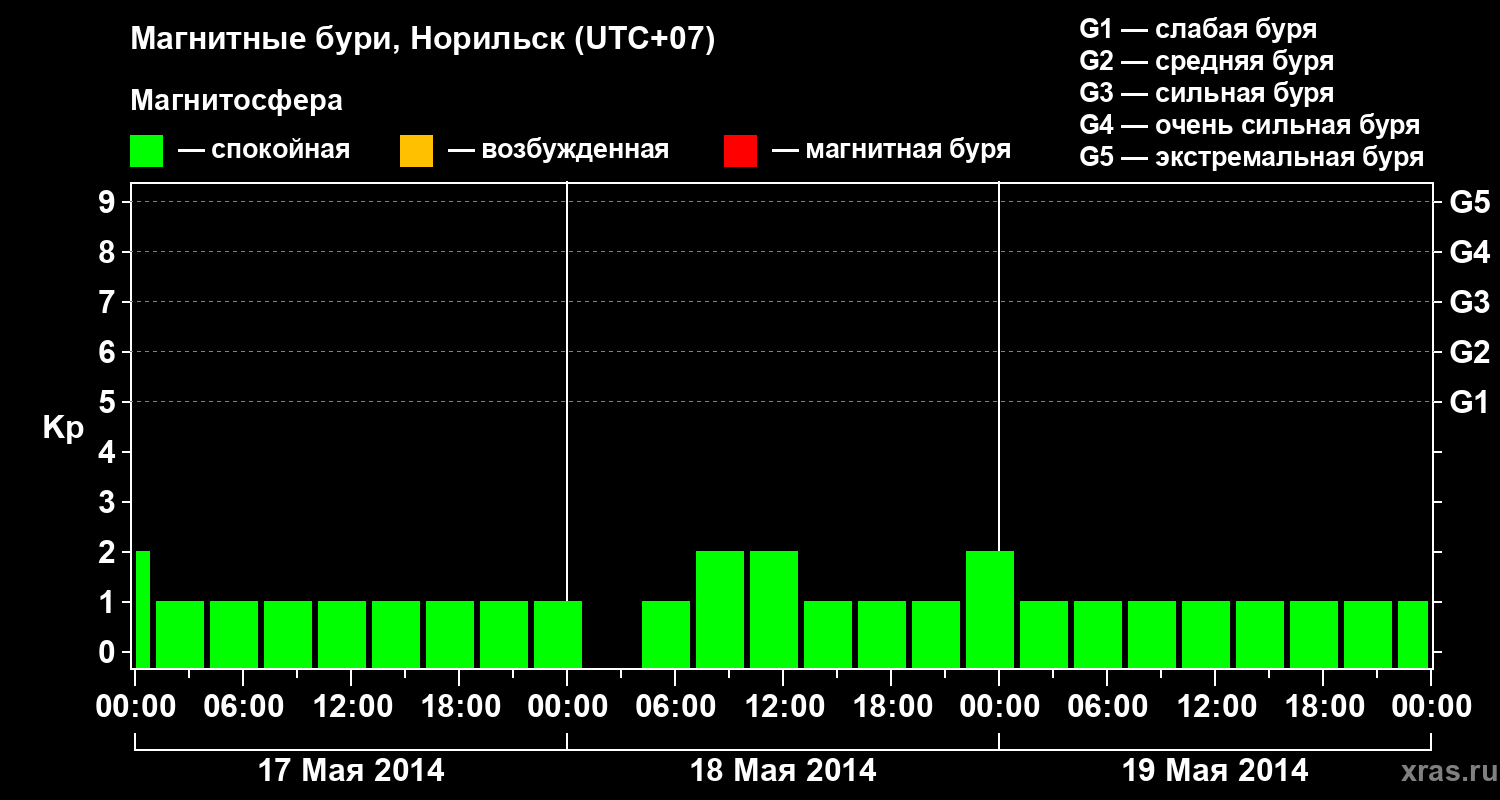Screen dimensions: 1500x800
Task: Click 'G1 — слабая буря' legend line
Action: pos(1198,28)
